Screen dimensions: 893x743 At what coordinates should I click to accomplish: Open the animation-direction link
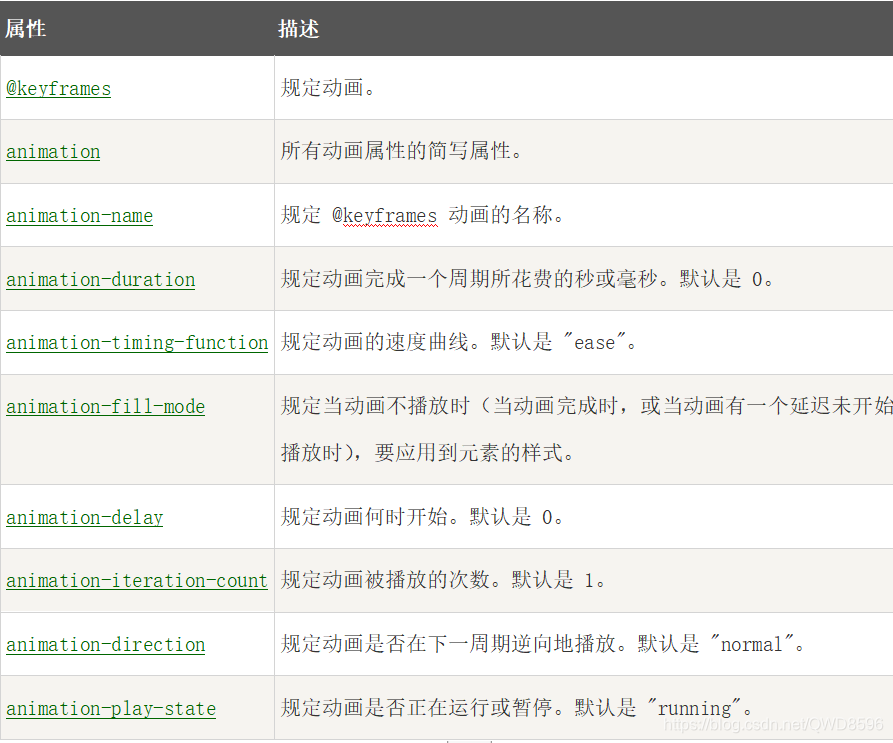(105, 645)
